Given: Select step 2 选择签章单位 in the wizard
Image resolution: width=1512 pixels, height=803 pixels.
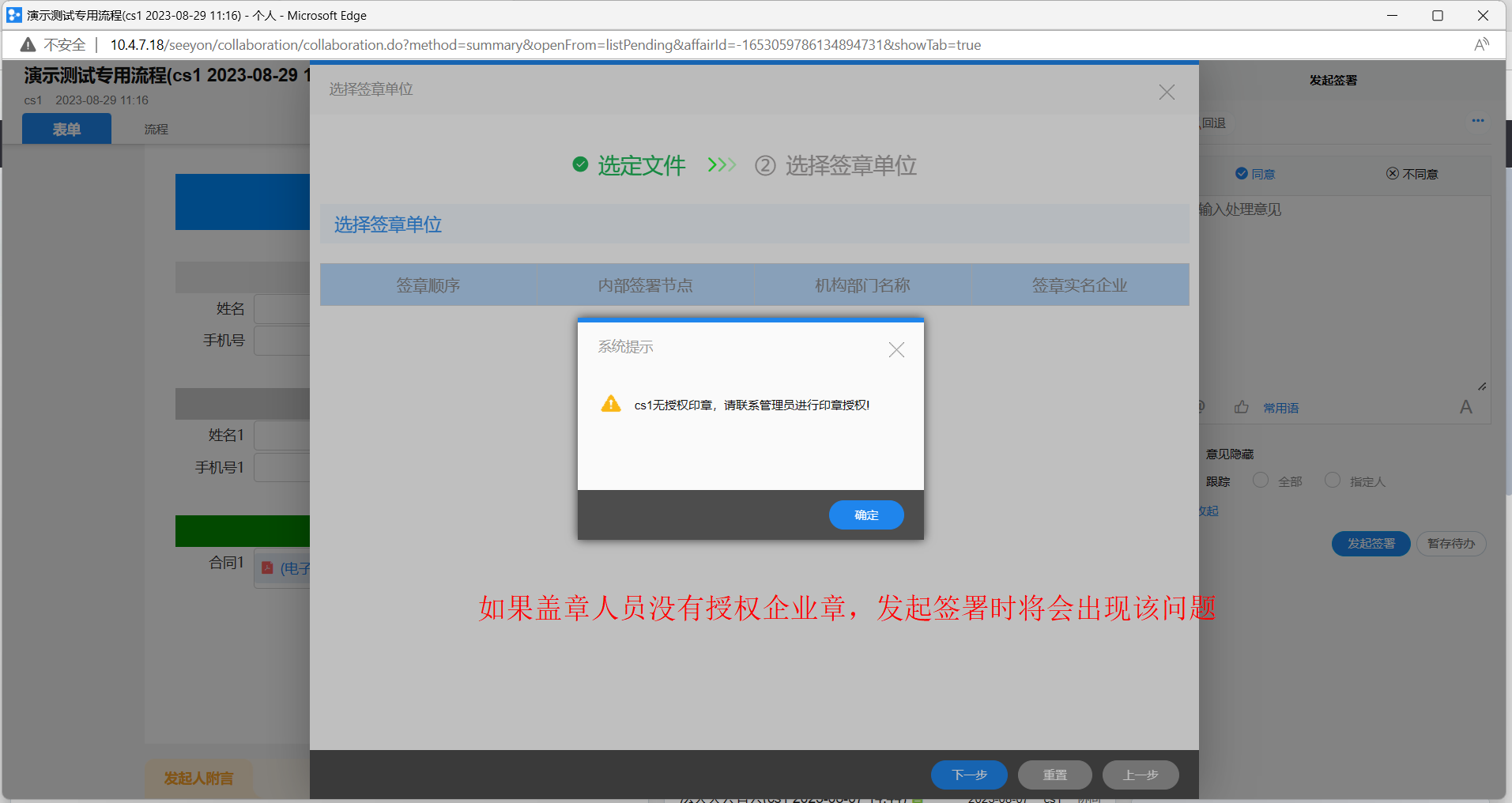Looking at the screenshot, I should pos(836,165).
